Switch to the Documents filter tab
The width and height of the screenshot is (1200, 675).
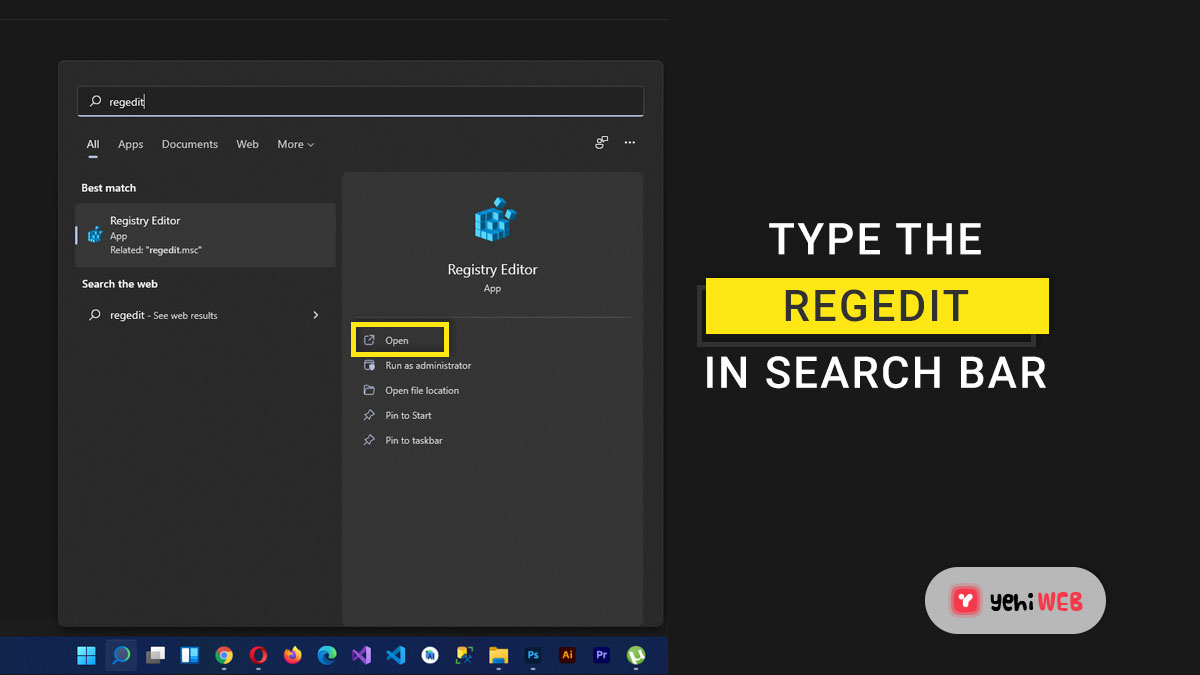coord(190,144)
